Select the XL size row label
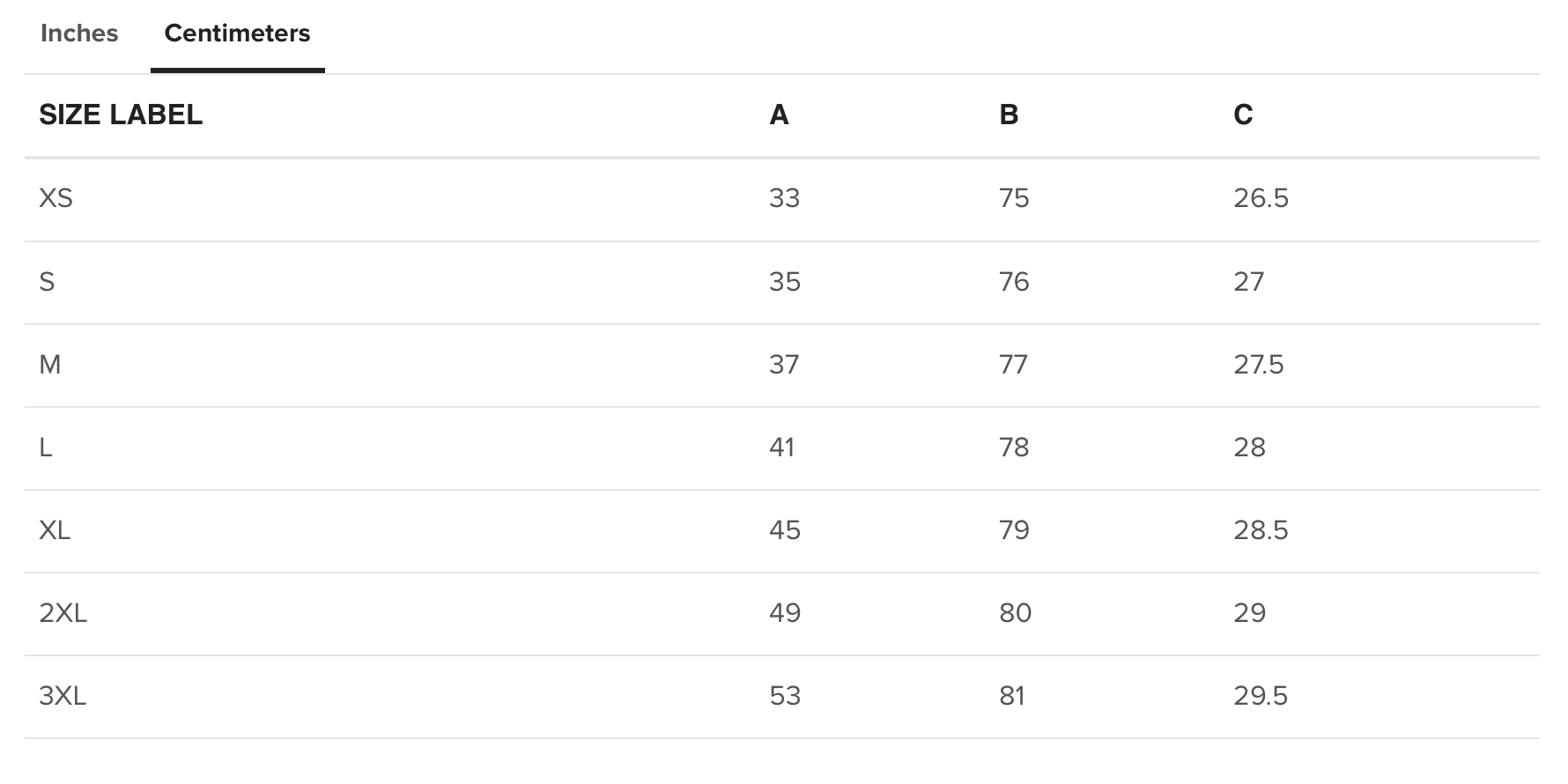Screen dimensions: 1568x784 click(x=55, y=530)
